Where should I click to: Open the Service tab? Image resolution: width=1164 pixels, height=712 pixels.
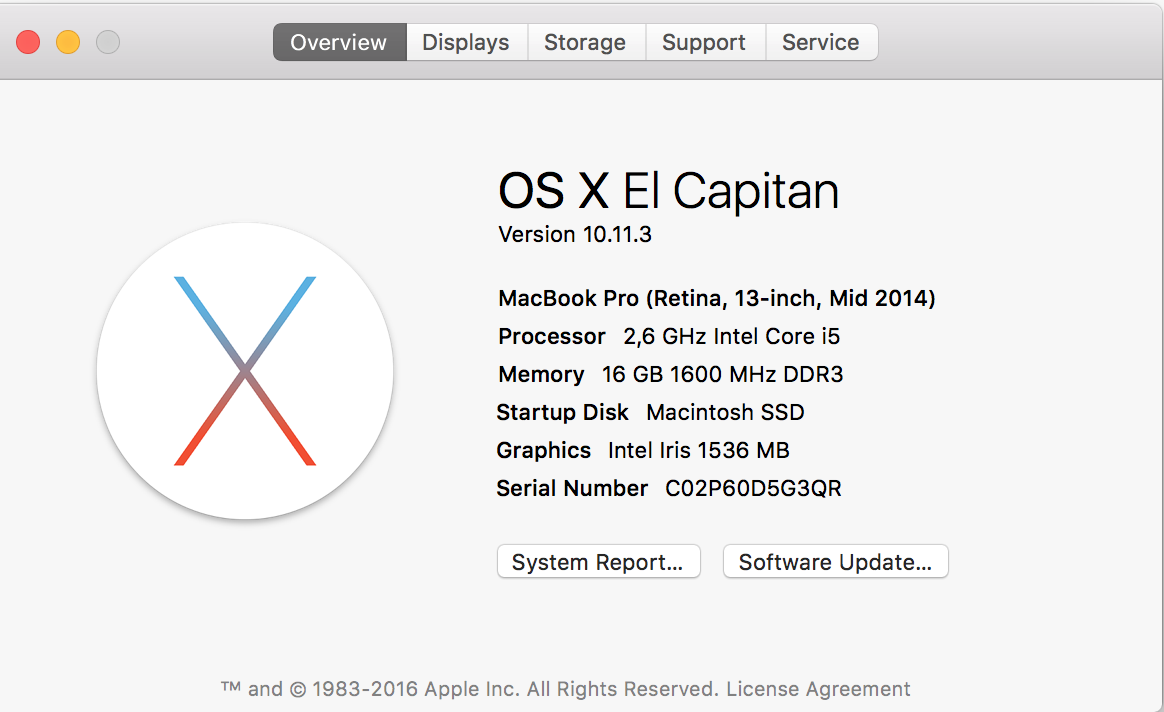820,42
